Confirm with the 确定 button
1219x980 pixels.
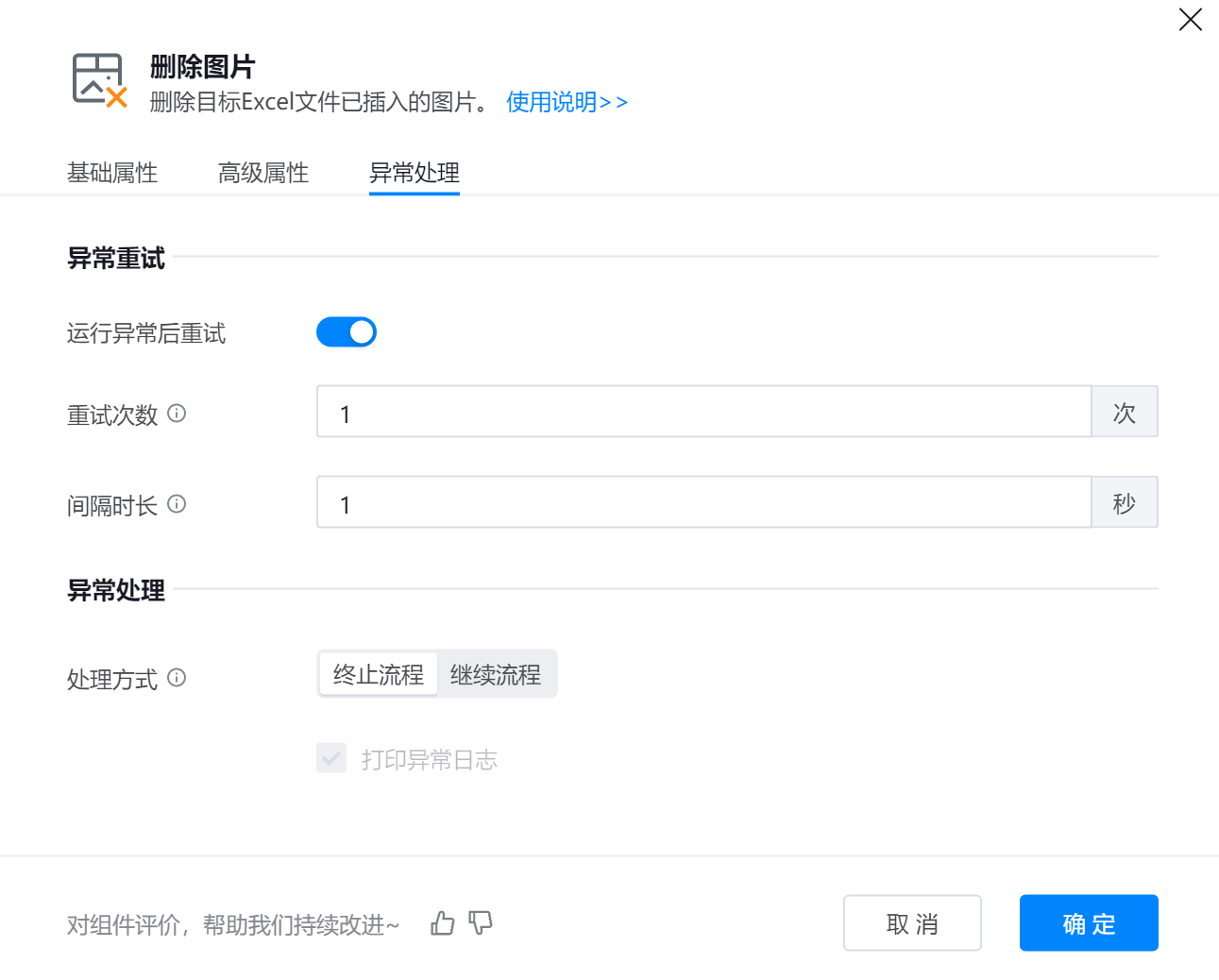pyautogui.click(x=1089, y=923)
